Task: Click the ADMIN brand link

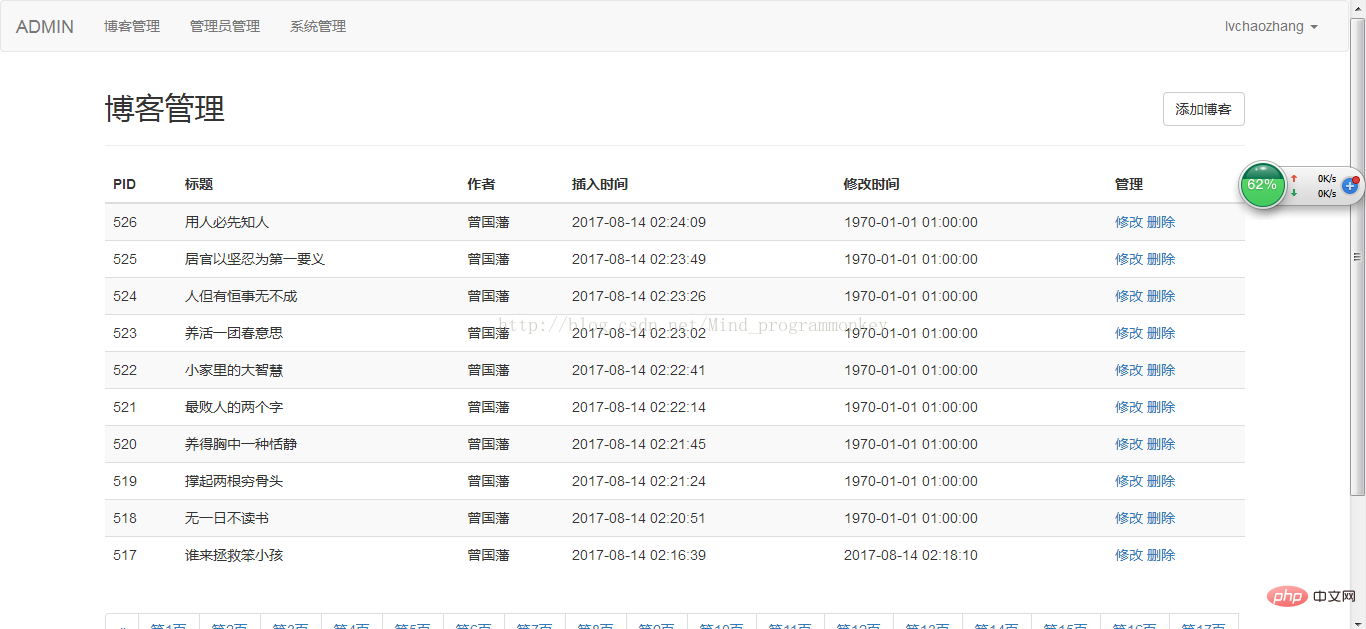Action: tap(45, 27)
